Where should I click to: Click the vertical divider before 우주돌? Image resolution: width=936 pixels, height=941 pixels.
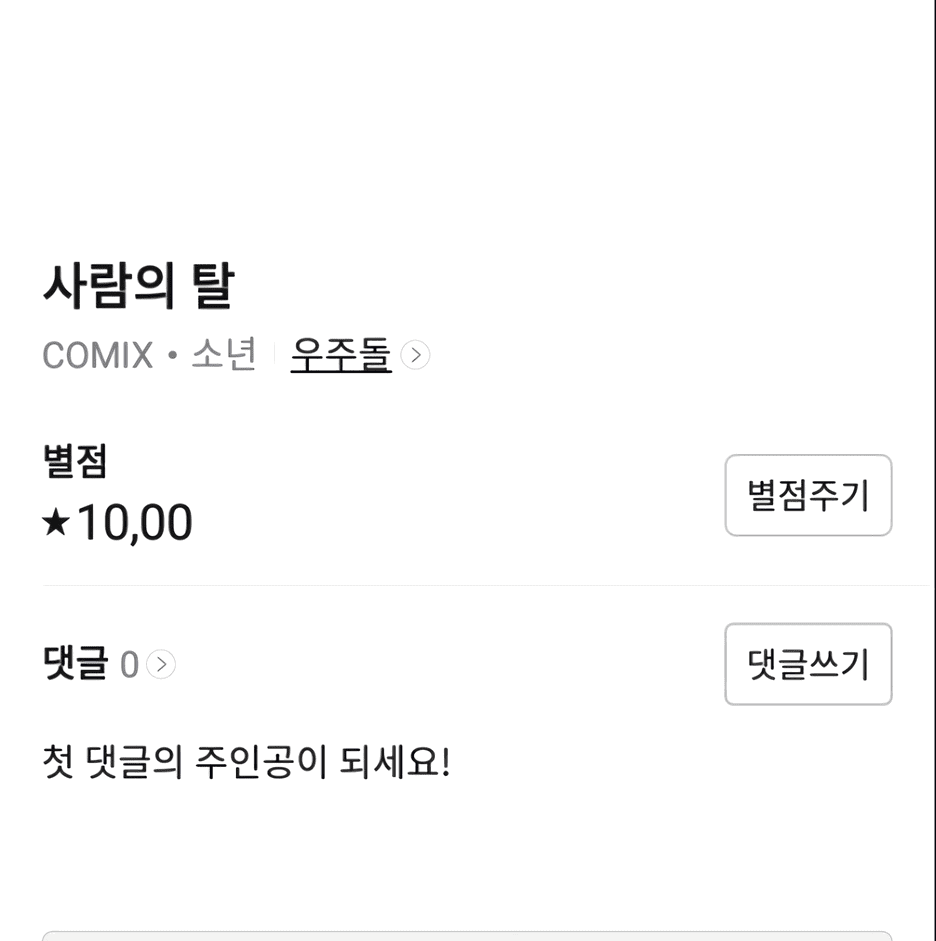(x=274, y=354)
